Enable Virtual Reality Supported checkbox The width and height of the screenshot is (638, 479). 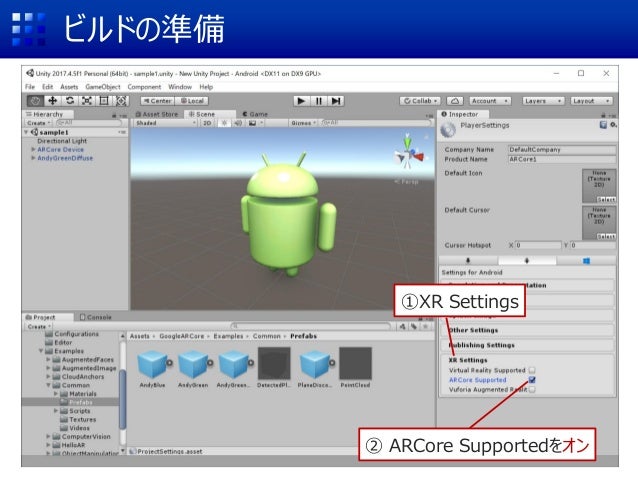pyautogui.click(x=532, y=370)
